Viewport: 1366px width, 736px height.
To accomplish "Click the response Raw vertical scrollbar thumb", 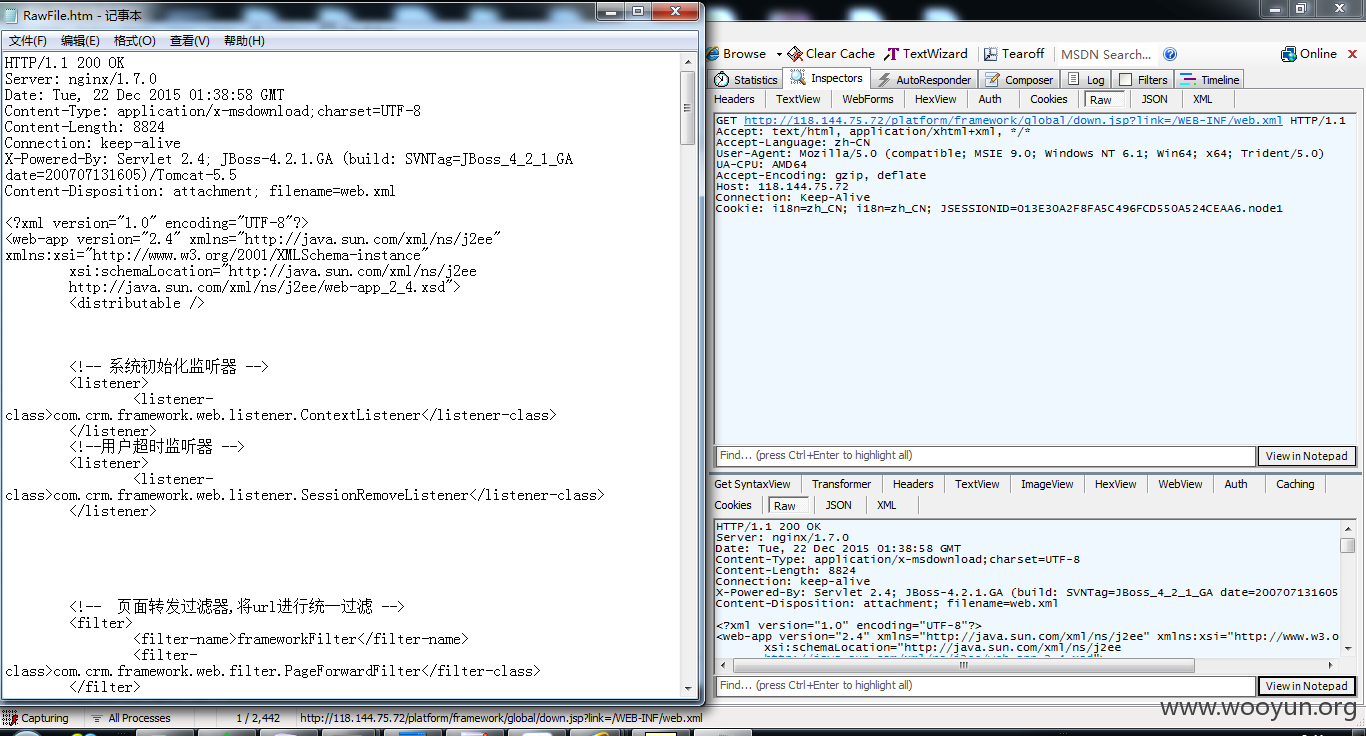I will [1348, 545].
